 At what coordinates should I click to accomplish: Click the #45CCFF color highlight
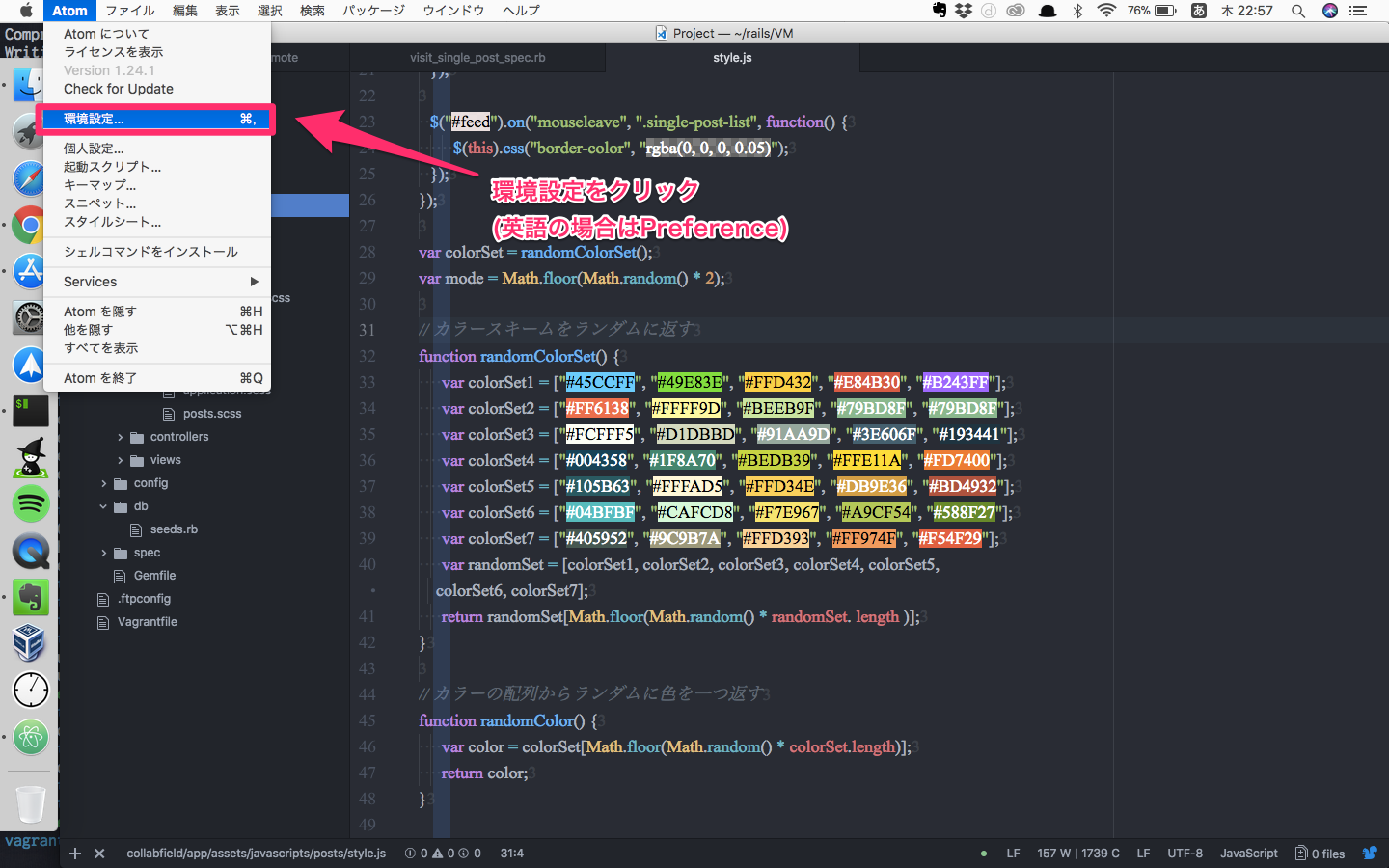click(x=600, y=382)
